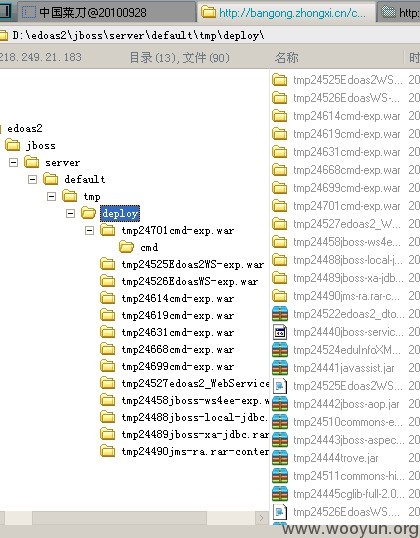
Task: Click the tree horizontal scrollbar thumb
Action: tap(119, 518)
